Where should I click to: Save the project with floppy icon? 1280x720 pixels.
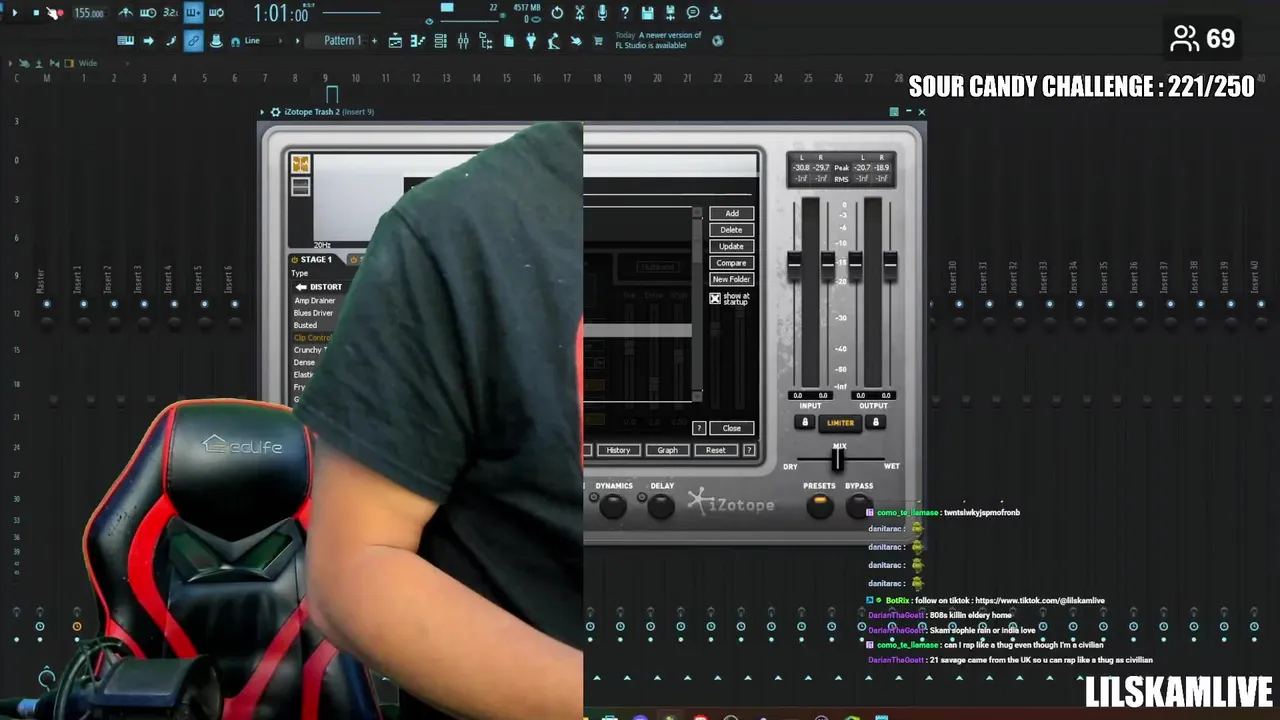pos(648,13)
